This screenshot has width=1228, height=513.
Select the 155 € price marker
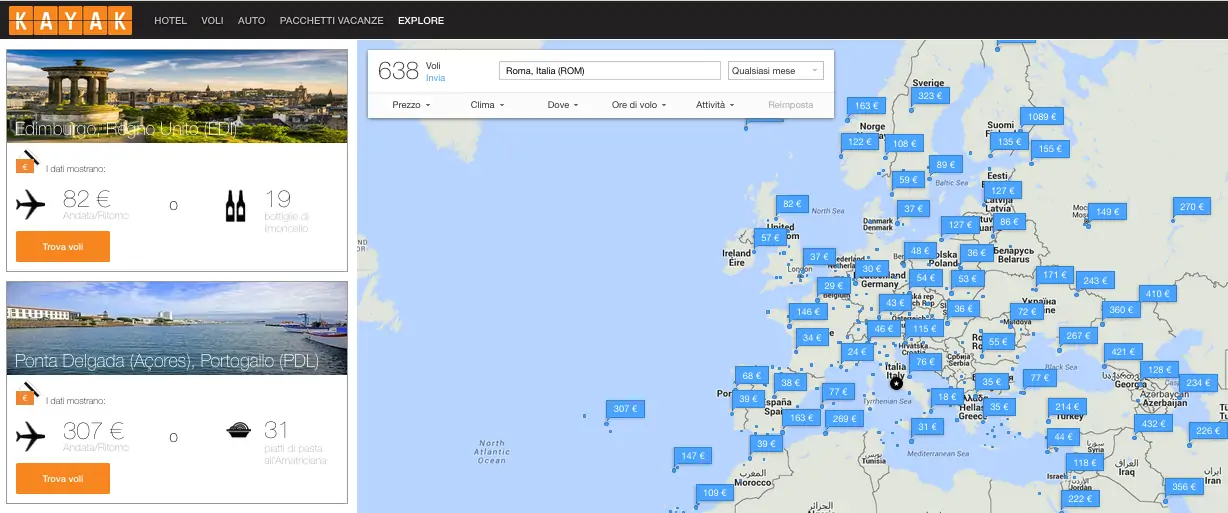coord(1049,149)
